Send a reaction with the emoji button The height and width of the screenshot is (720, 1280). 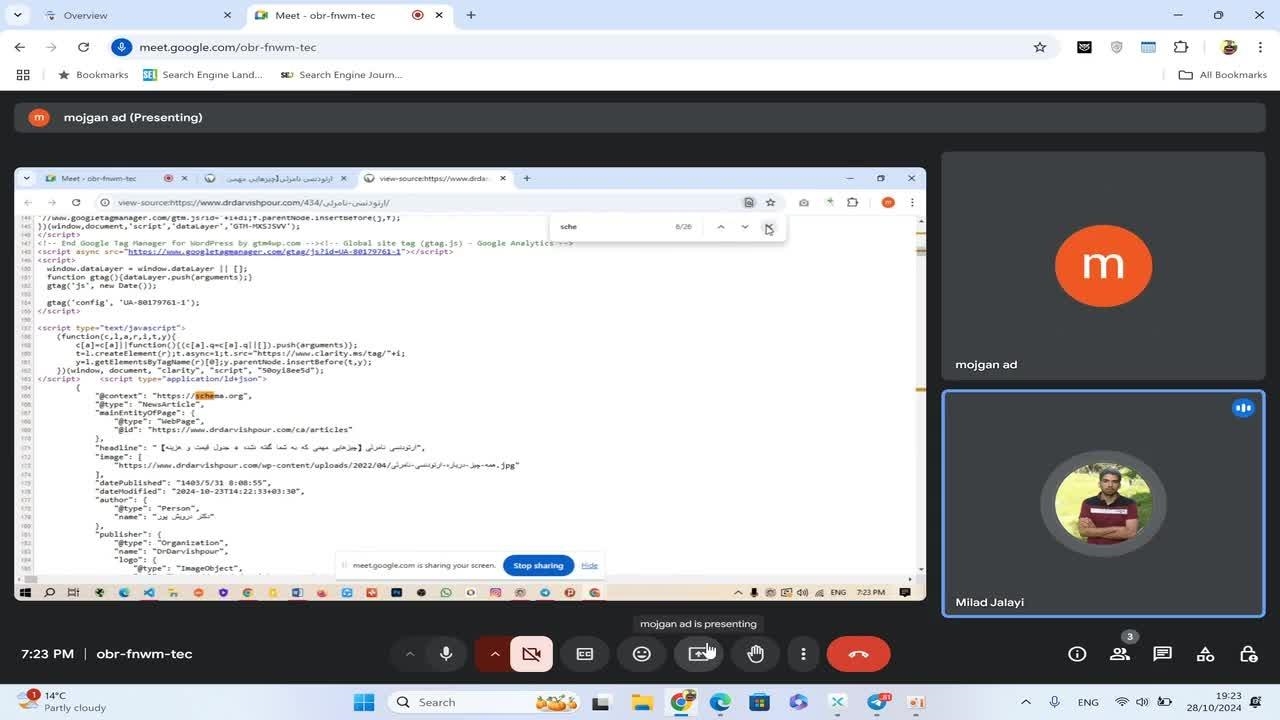(x=642, y=654)
